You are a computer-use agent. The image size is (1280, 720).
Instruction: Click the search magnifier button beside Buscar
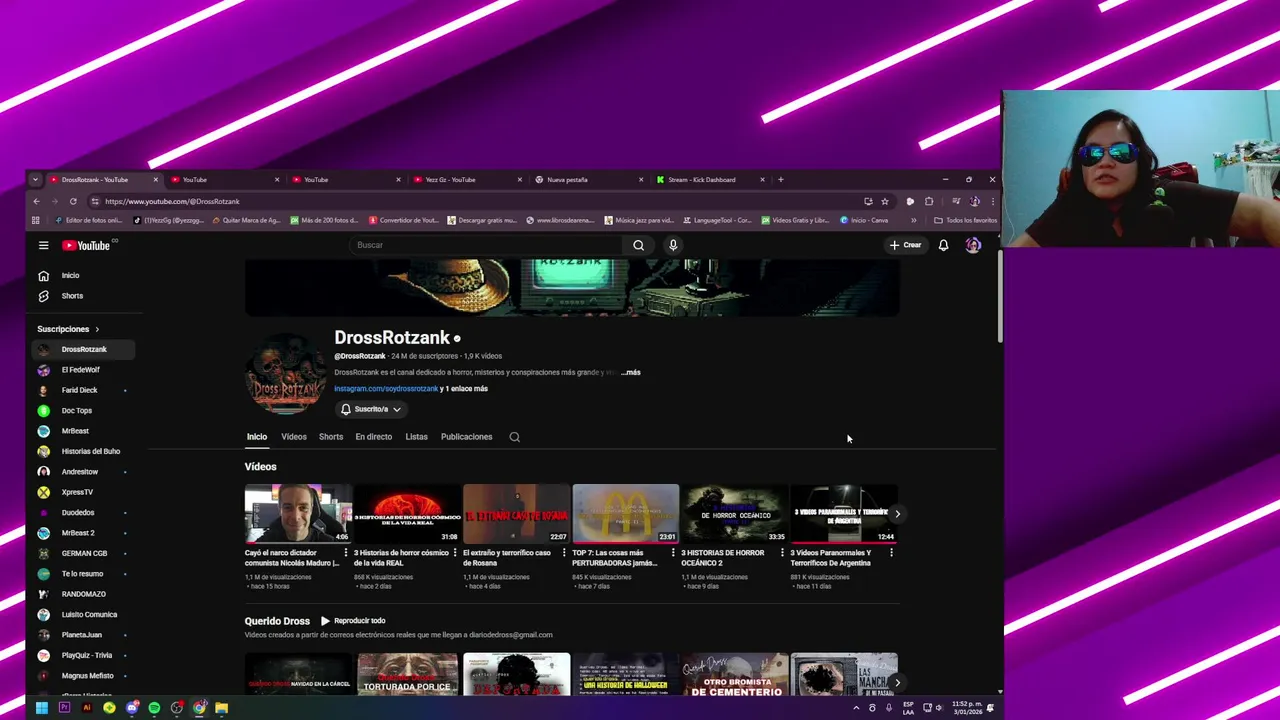coord(638,245)
